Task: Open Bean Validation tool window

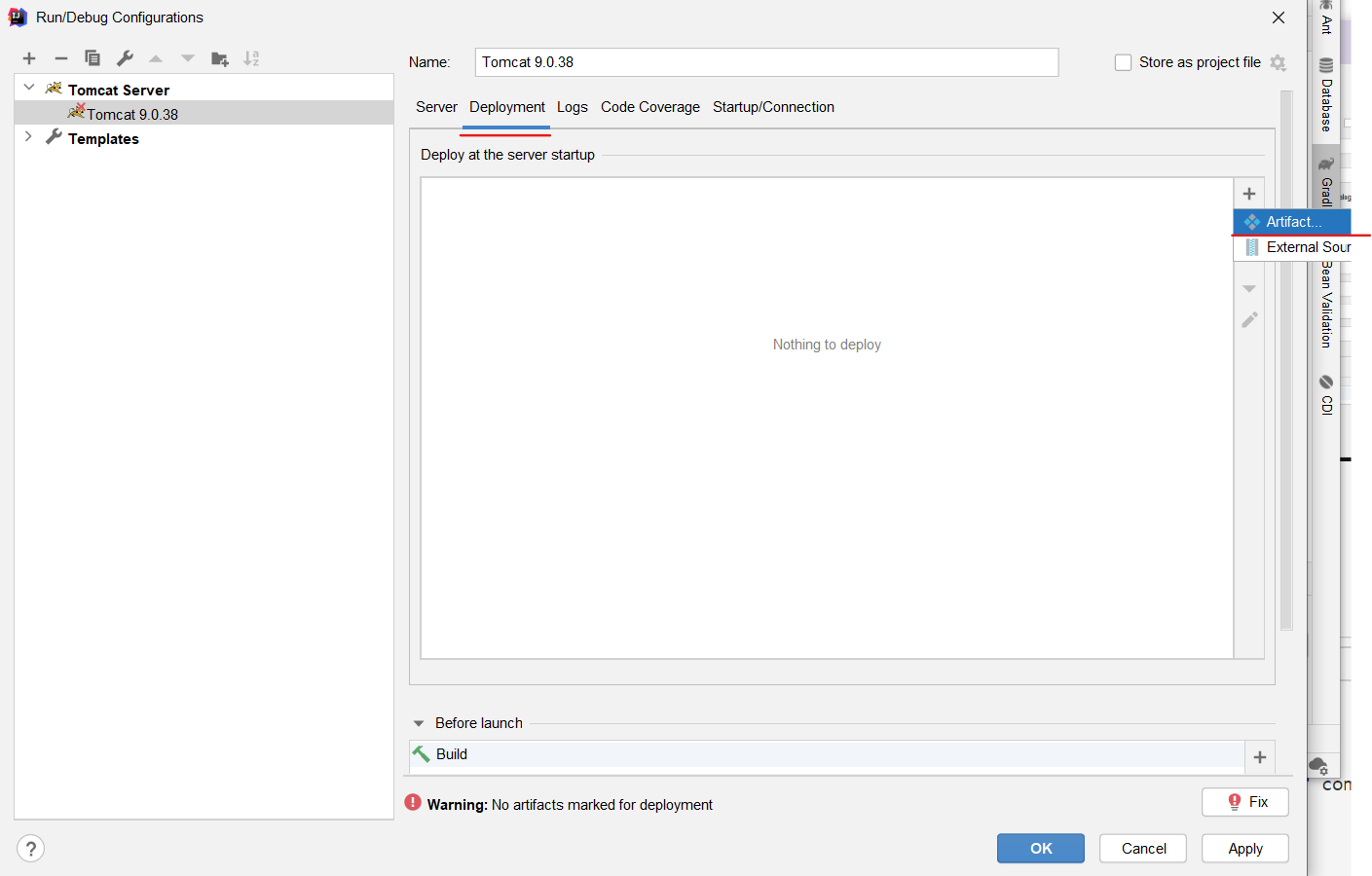Action: pos(1326,305)
